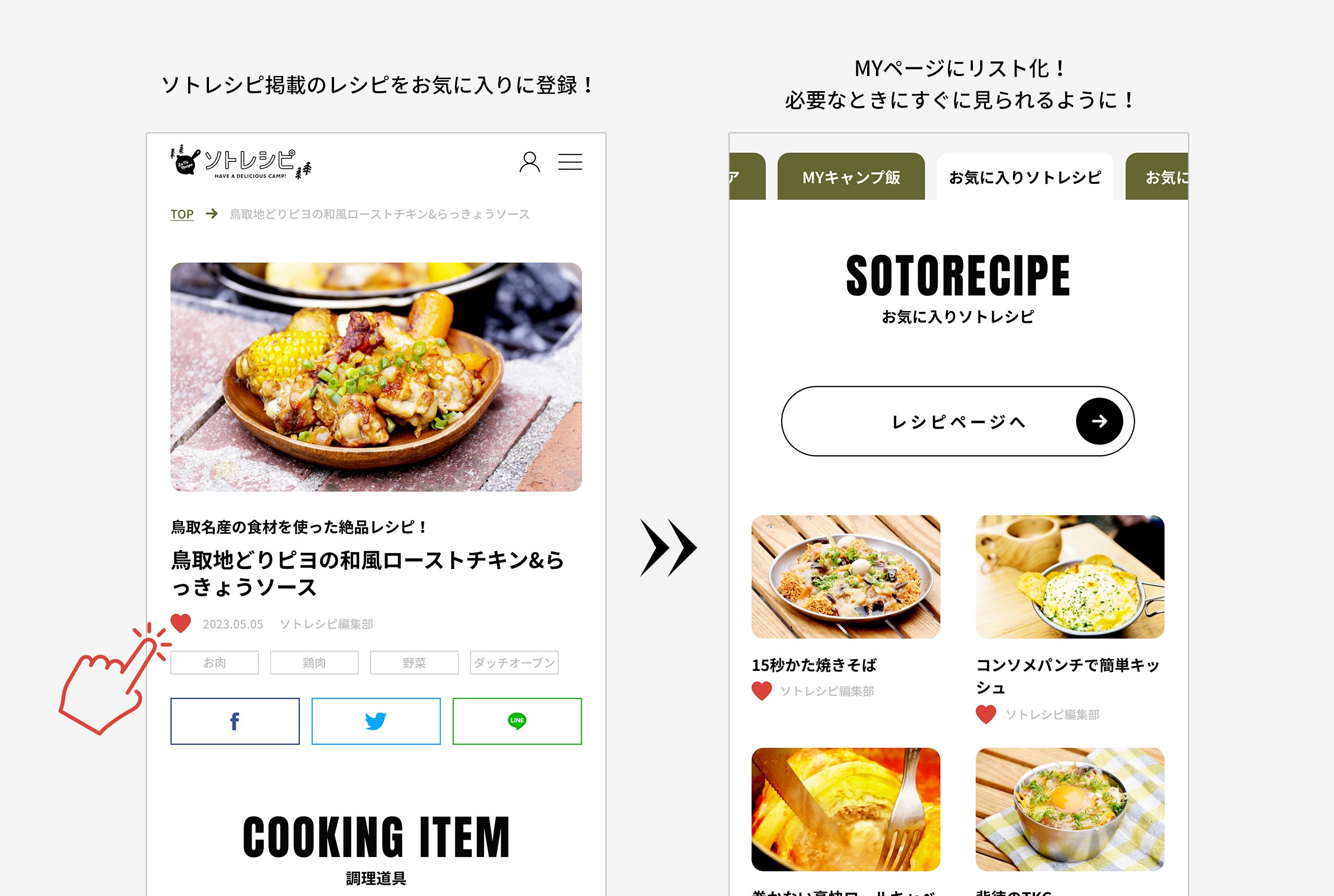Select the ダッチオーブン tag
1334x896 pixels.
514,663
